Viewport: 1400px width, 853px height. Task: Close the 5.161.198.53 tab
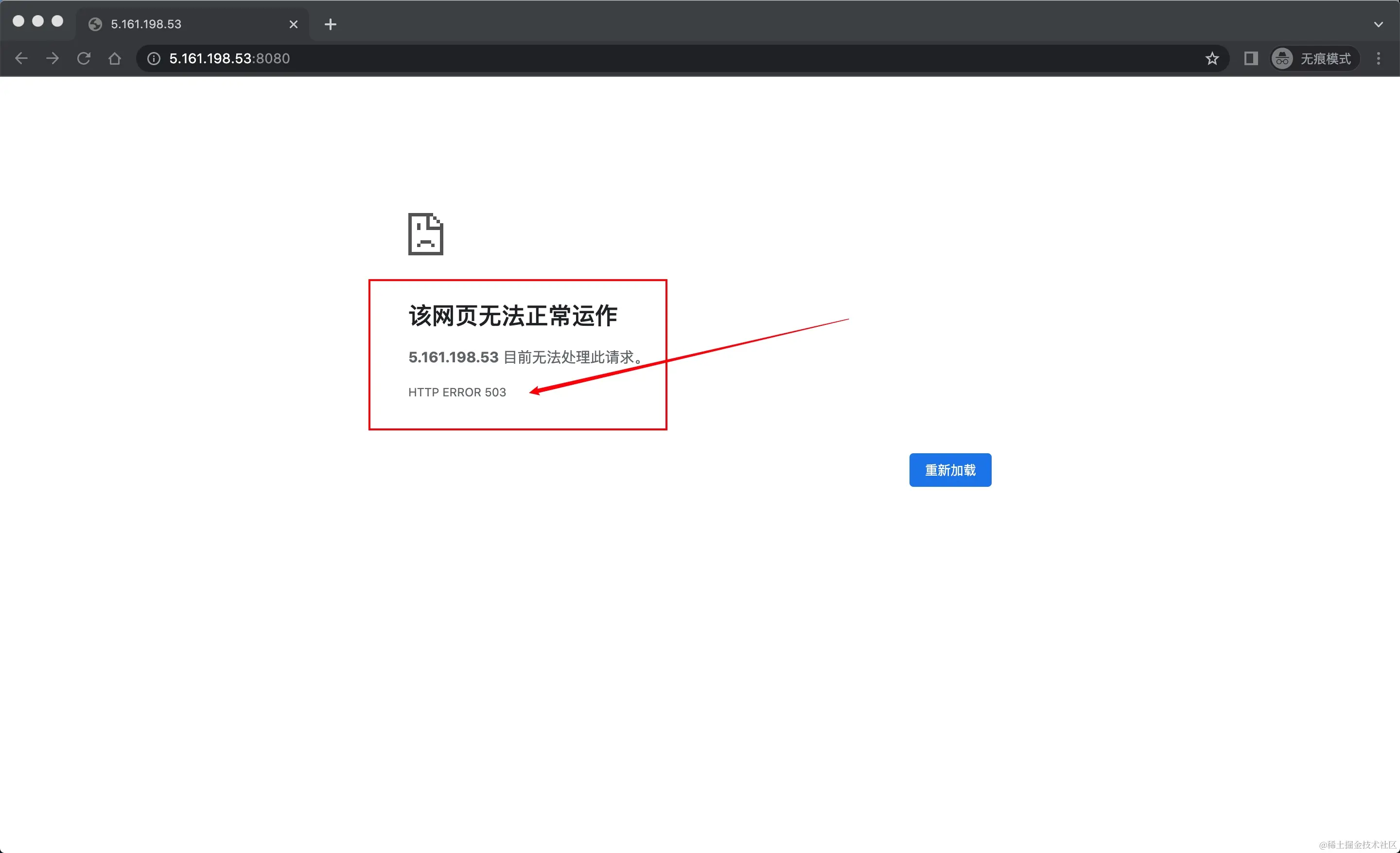(x=293, y=24)
